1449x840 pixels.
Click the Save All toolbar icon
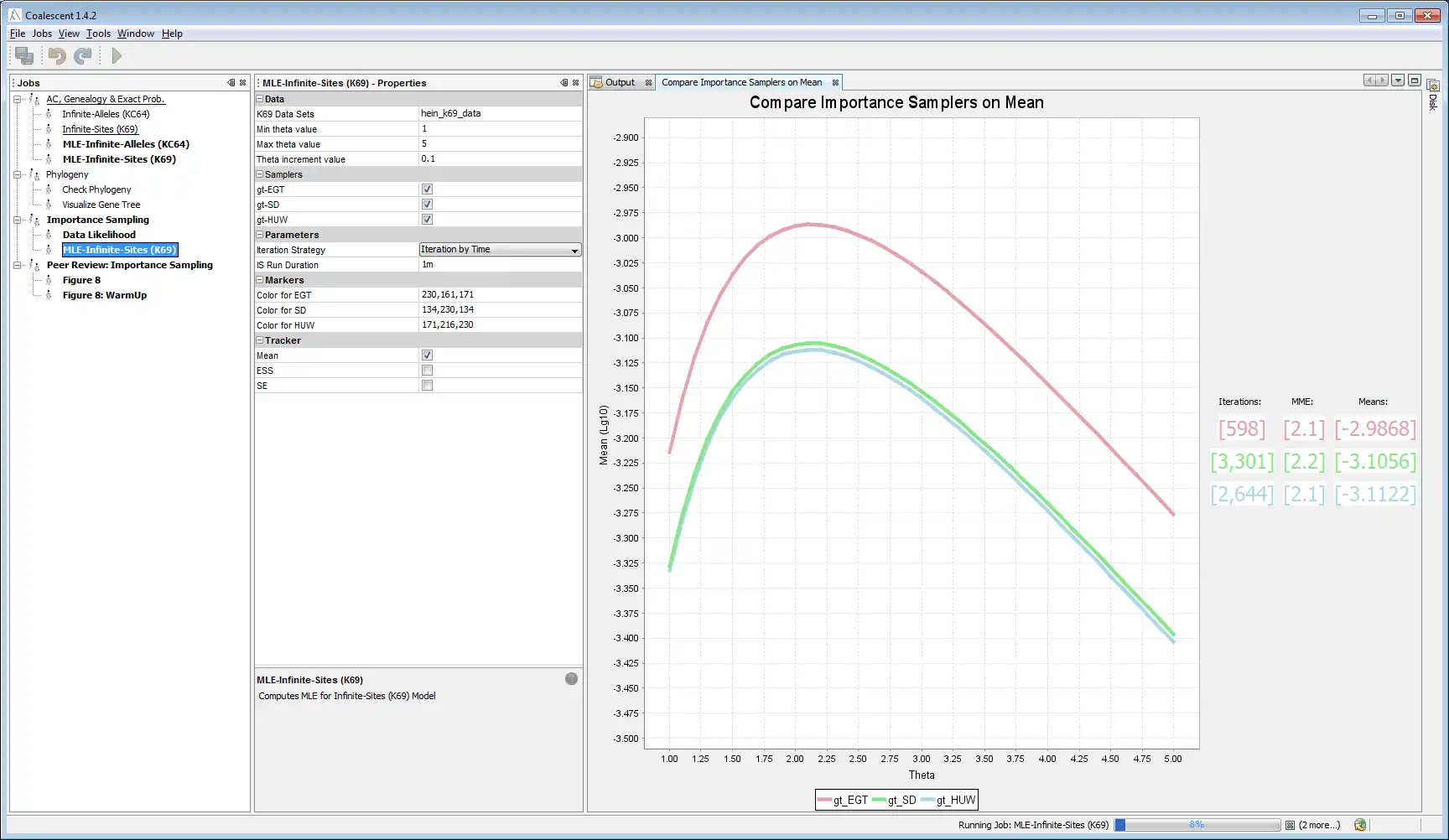(24, 56)
